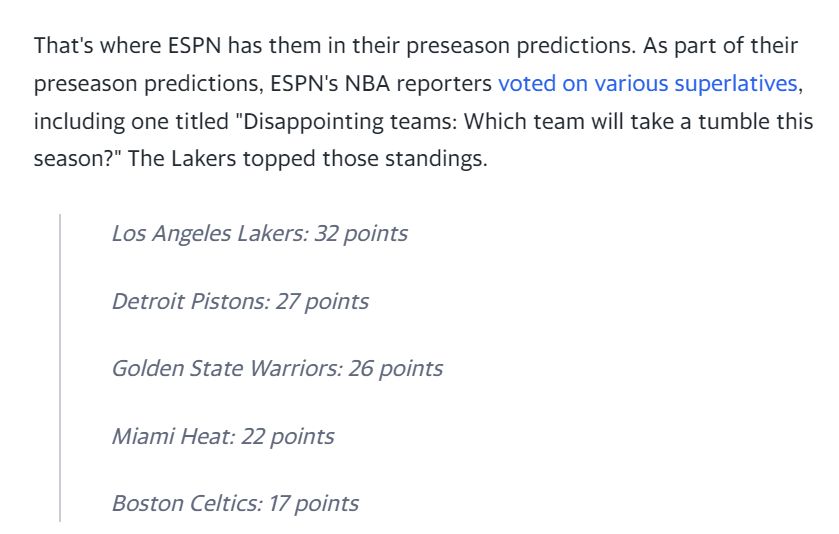839x534 pixels.
Task: Click the quoted "Disappointing teams" title text
Action: pyautogui.click(x=346, y=121)
